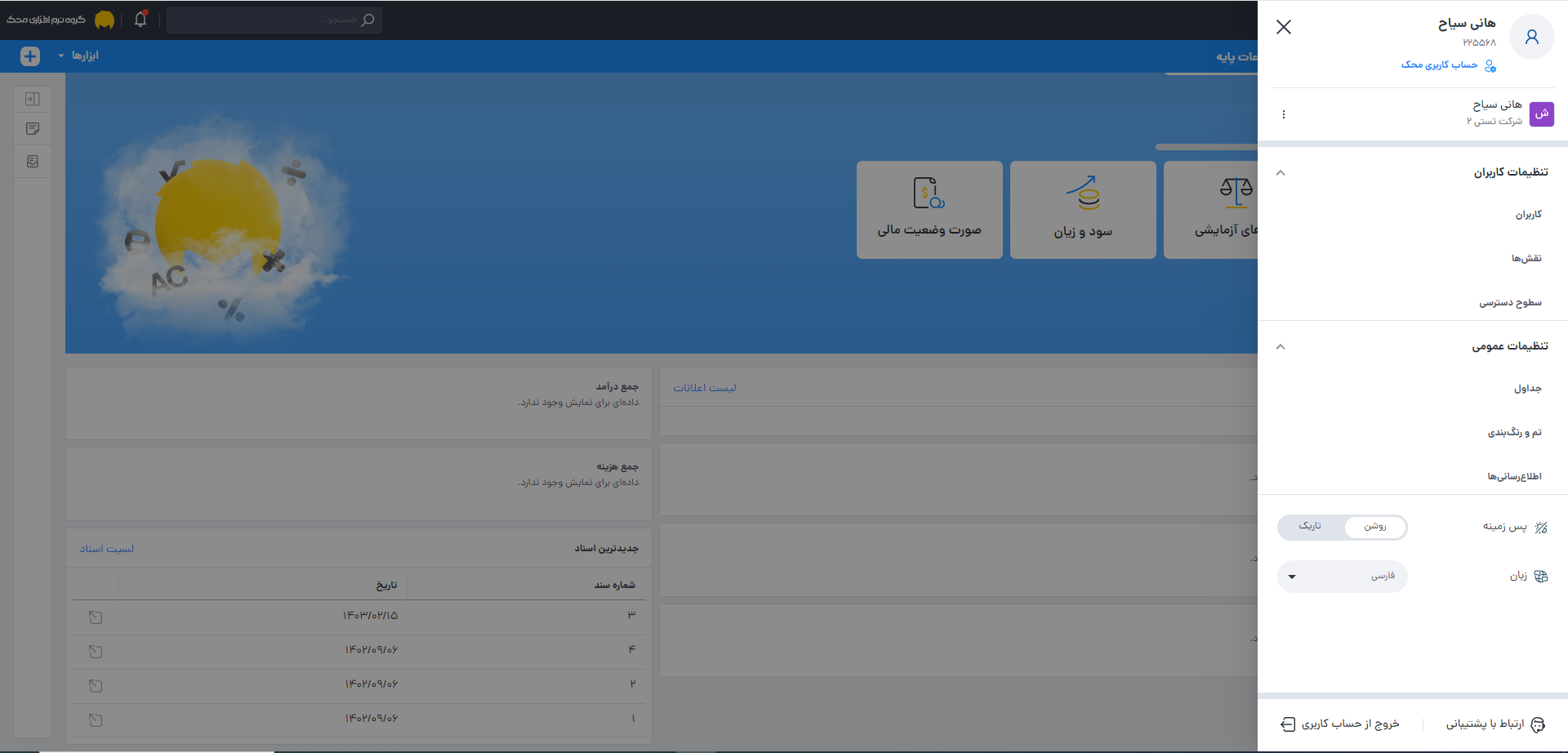Open three-dot menu for company شرکت تستی ۲

(x=1284, y=114)
